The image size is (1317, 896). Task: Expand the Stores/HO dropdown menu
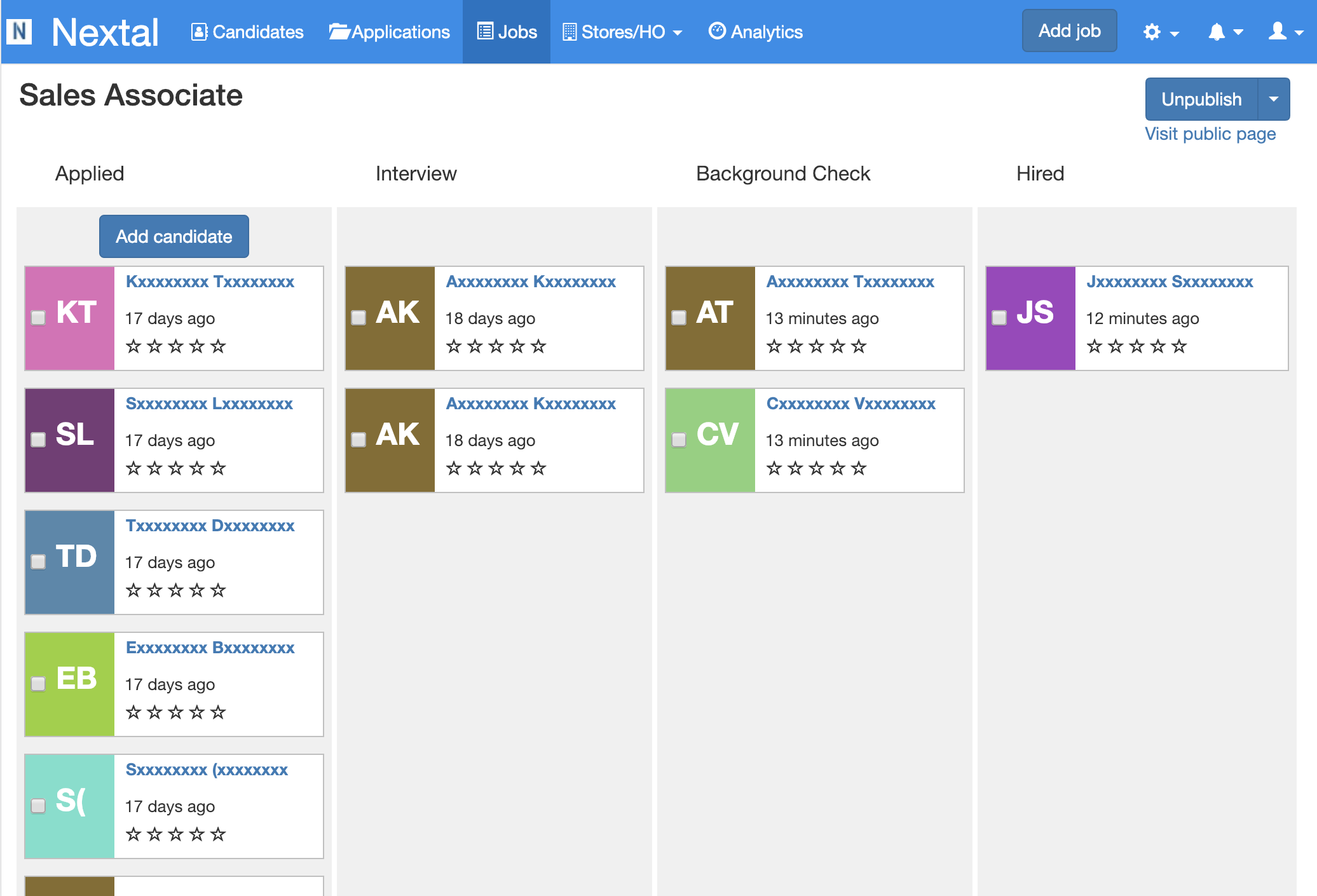[x=623, y=32]
